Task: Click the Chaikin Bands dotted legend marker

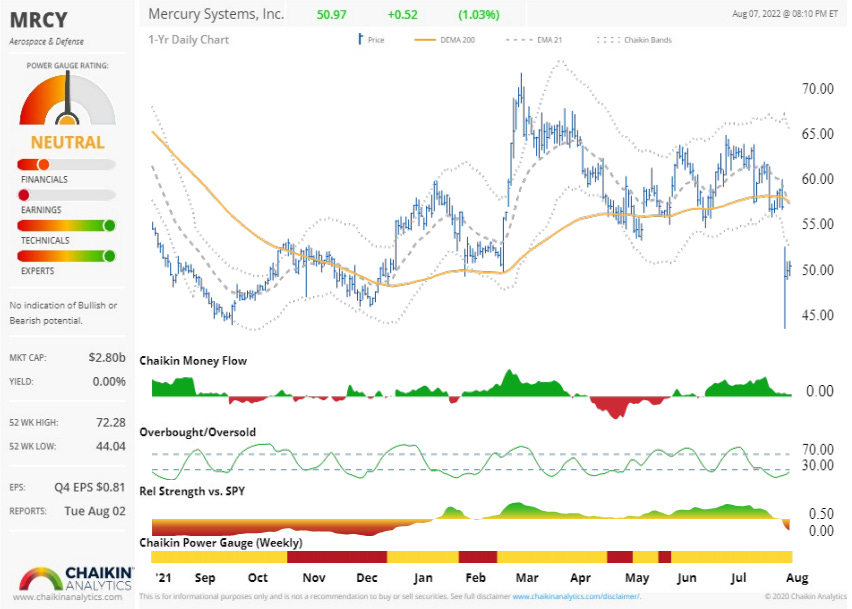Action: (x=608, y=40)
